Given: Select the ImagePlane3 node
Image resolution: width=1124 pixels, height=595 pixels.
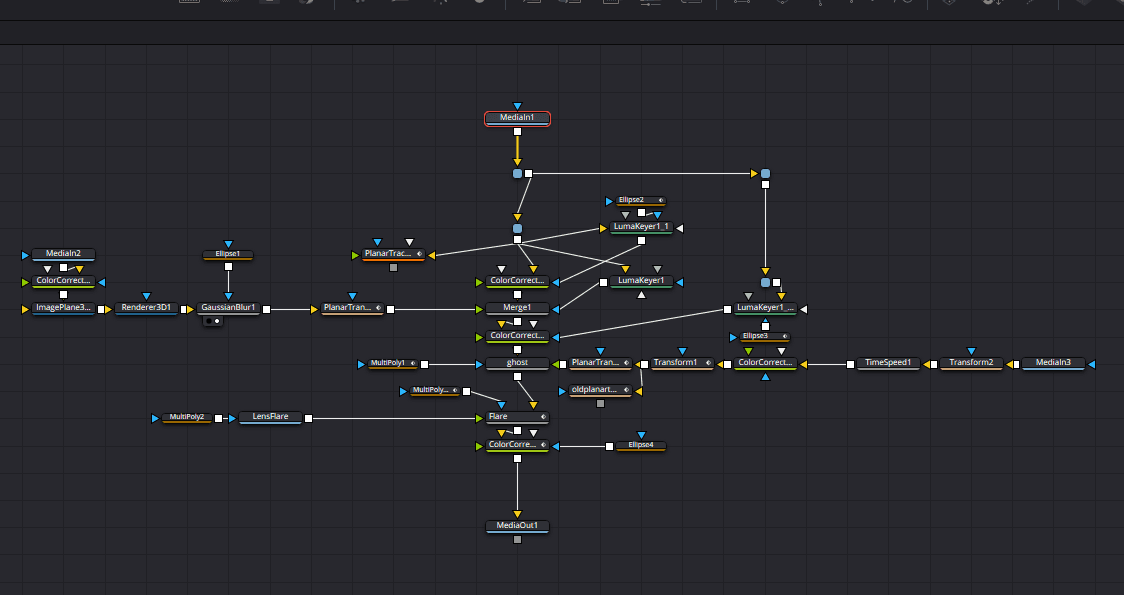Looking at the screenshot, I should point(63,308).
